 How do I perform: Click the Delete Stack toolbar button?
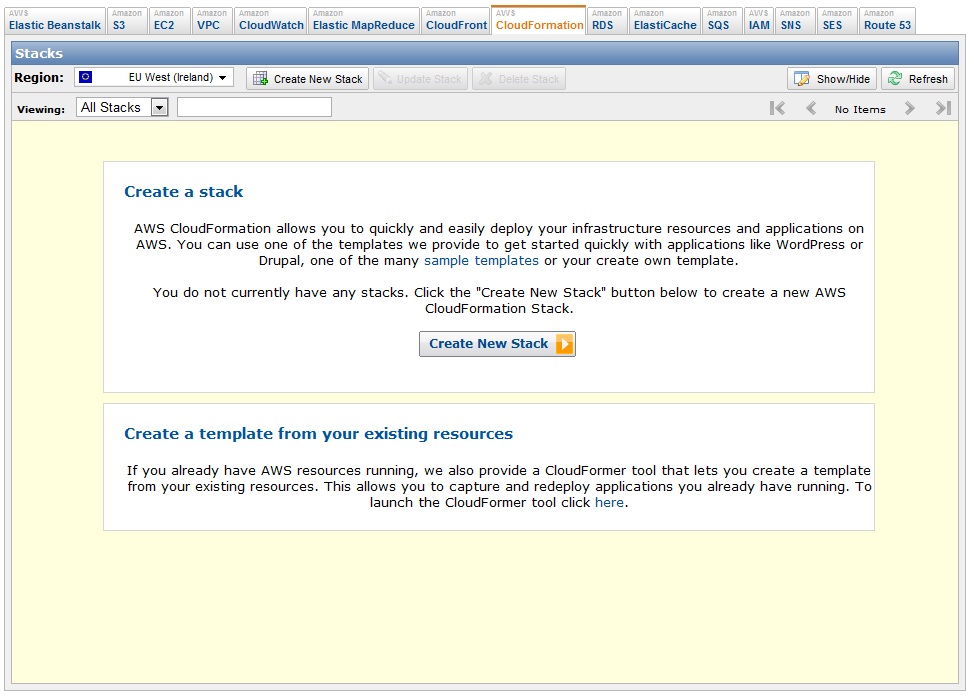pos(519,79)
